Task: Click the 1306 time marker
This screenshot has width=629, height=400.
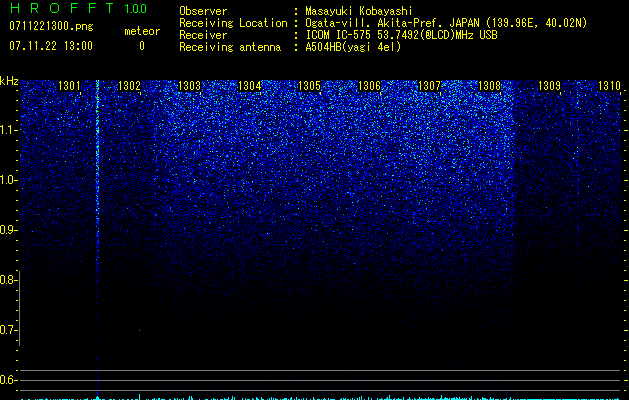Action: click(369, 86)
